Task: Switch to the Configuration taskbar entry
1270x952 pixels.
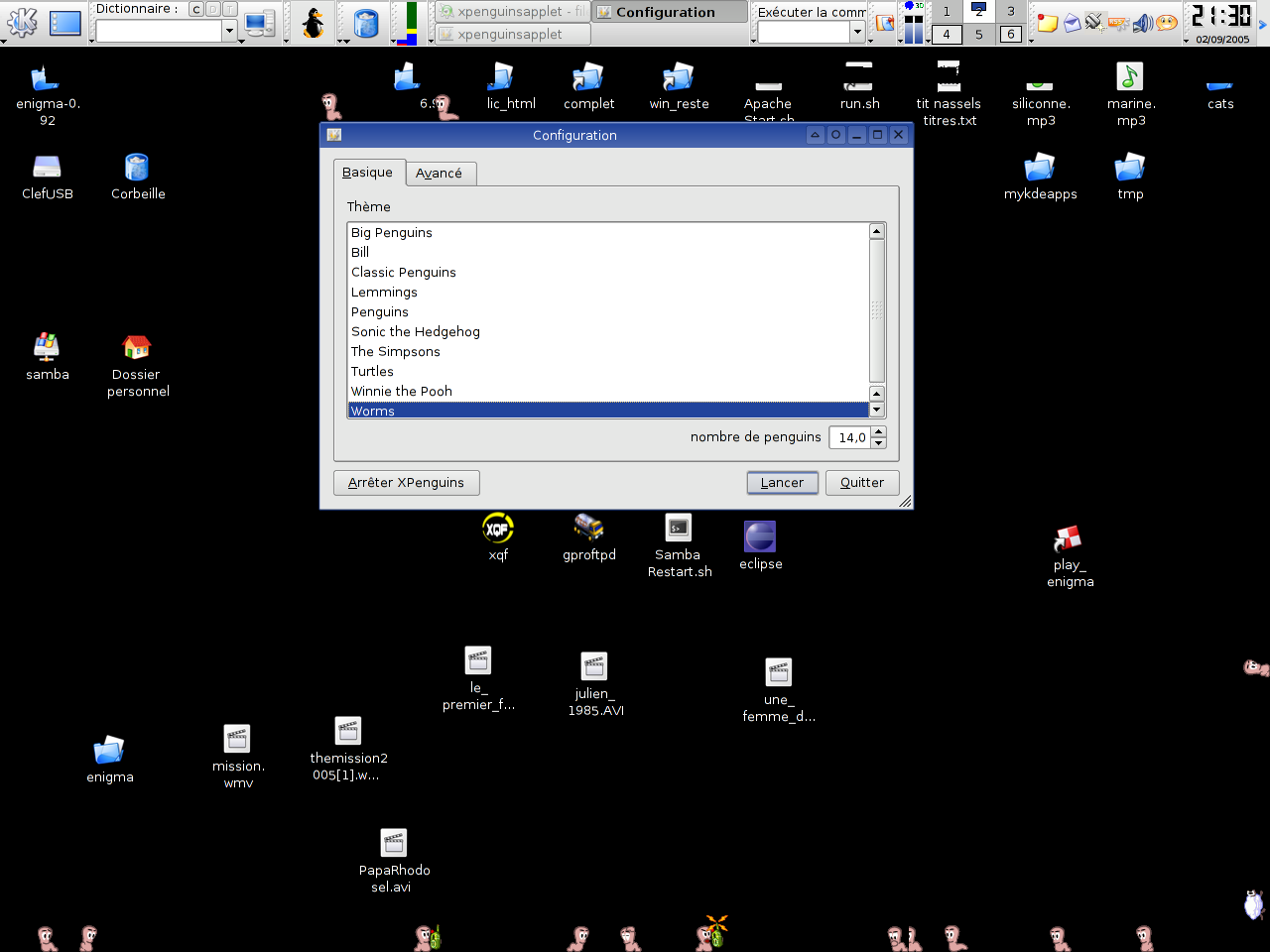Action: [670, 12]
